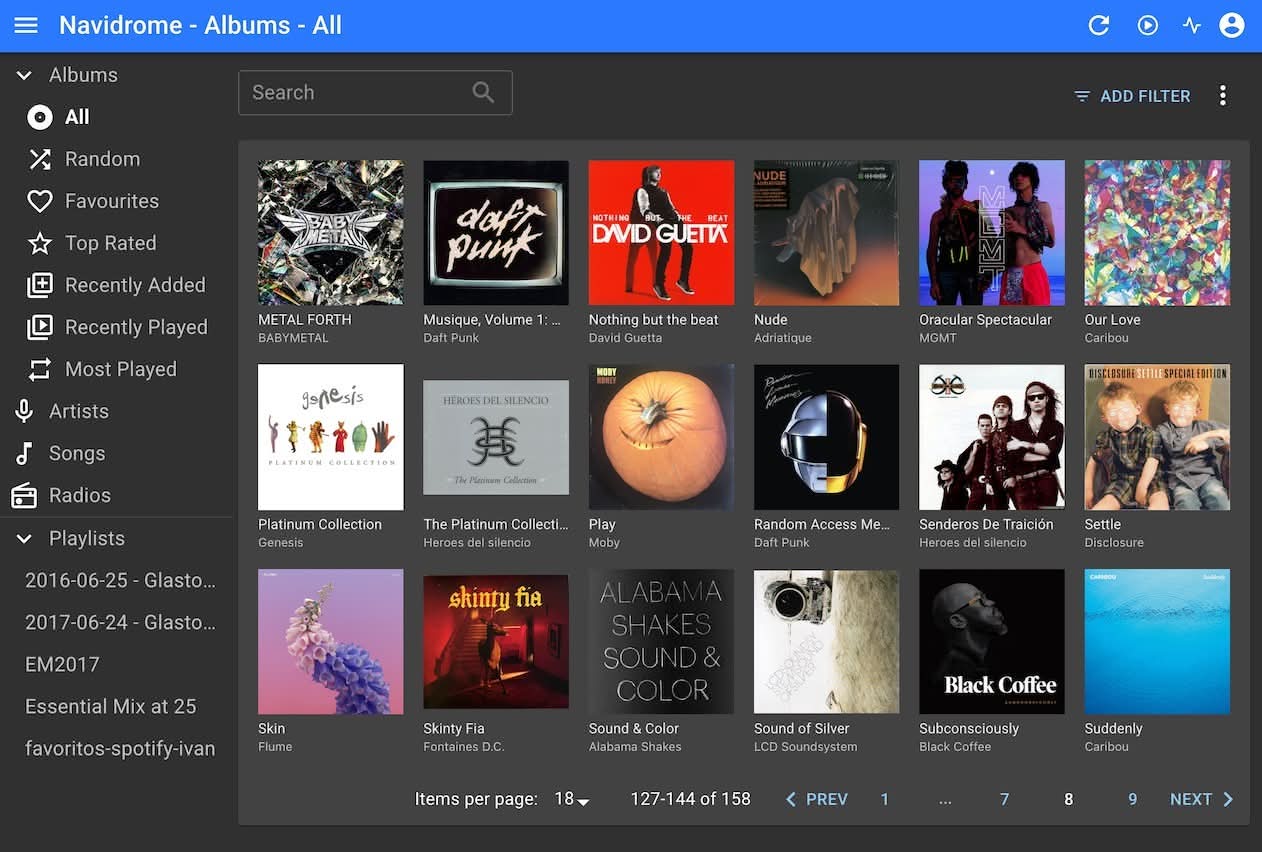Viewport: 1262px width, 852px height.
Task: Click the repeat icon beside Most Played
Action: click(40, 369)
